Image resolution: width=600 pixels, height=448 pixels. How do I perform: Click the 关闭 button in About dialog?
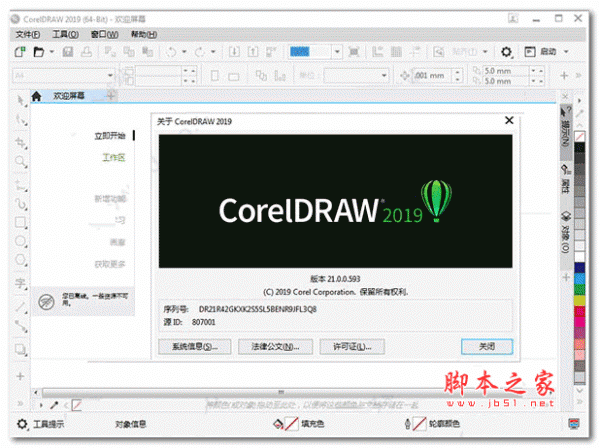click(x=487, y=347)
